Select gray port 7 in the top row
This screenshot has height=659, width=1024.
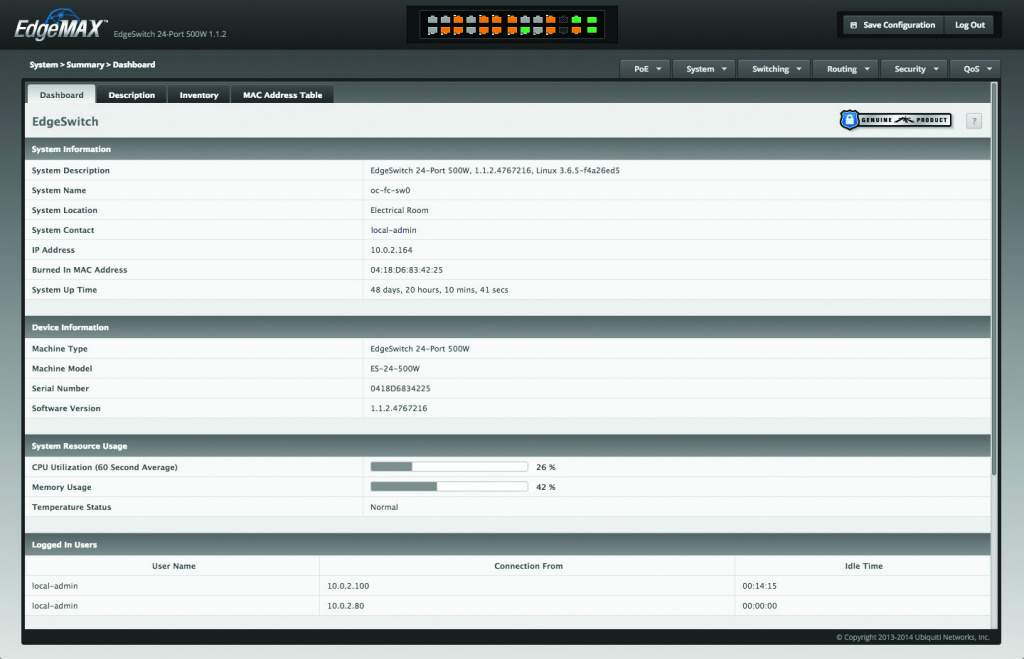click(471, 20)
